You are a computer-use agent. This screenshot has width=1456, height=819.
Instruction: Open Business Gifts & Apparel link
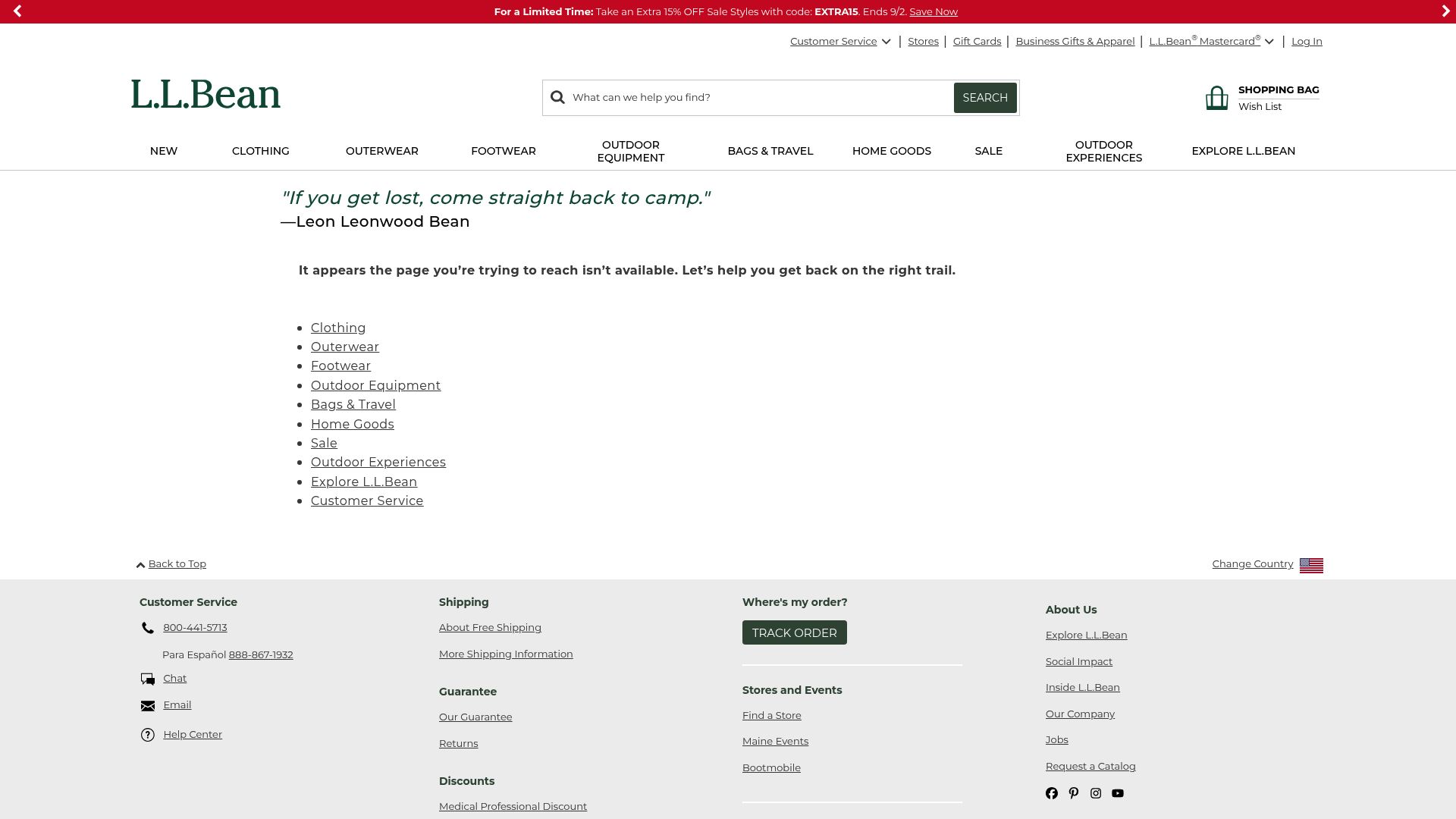[x=1075, y=42]
